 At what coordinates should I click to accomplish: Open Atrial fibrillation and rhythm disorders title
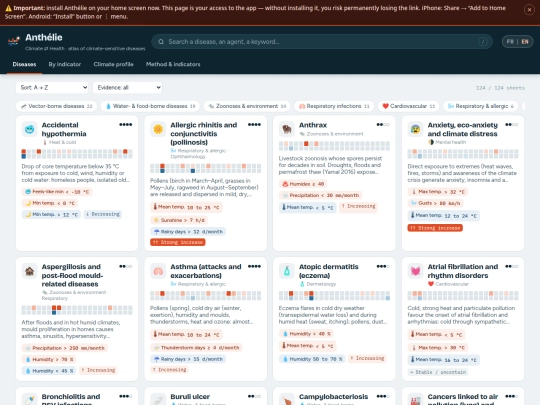pyautogui.click(x=463, y=271)
